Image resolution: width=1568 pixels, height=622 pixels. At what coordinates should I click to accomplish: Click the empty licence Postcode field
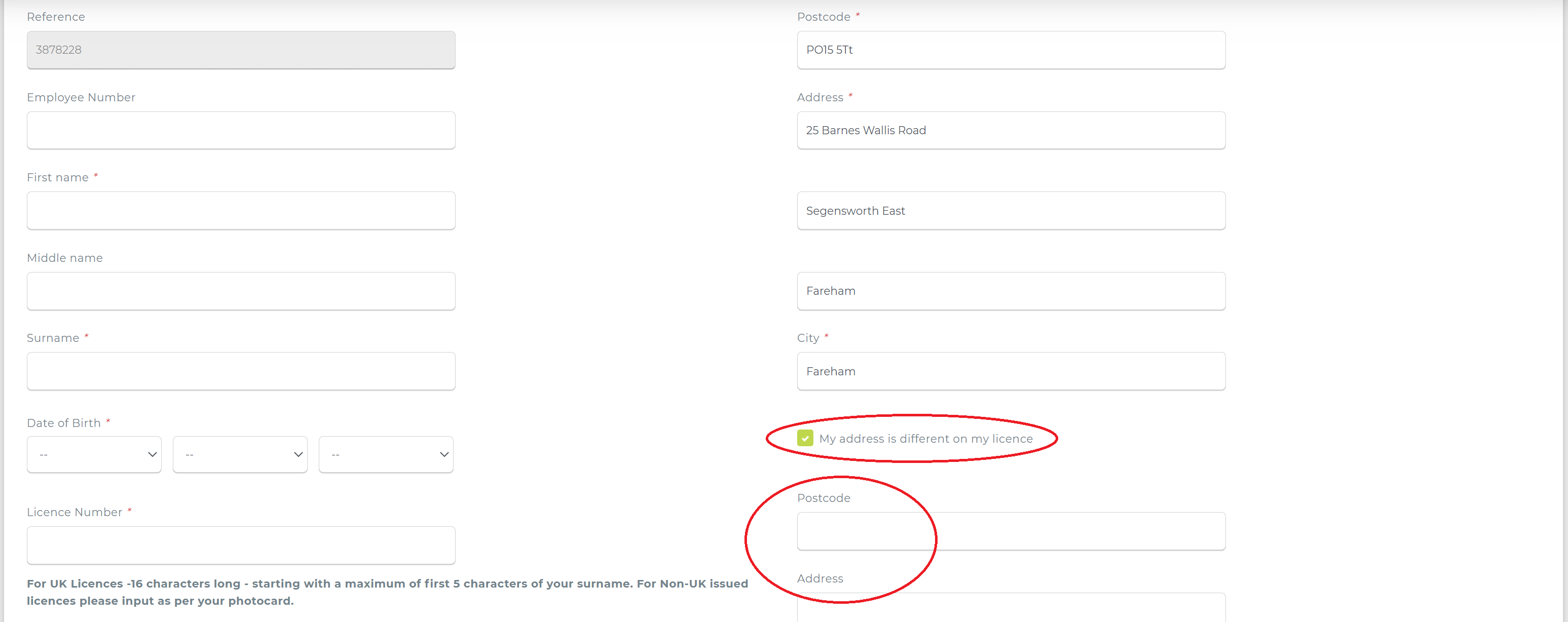(x=1011, y=531)
